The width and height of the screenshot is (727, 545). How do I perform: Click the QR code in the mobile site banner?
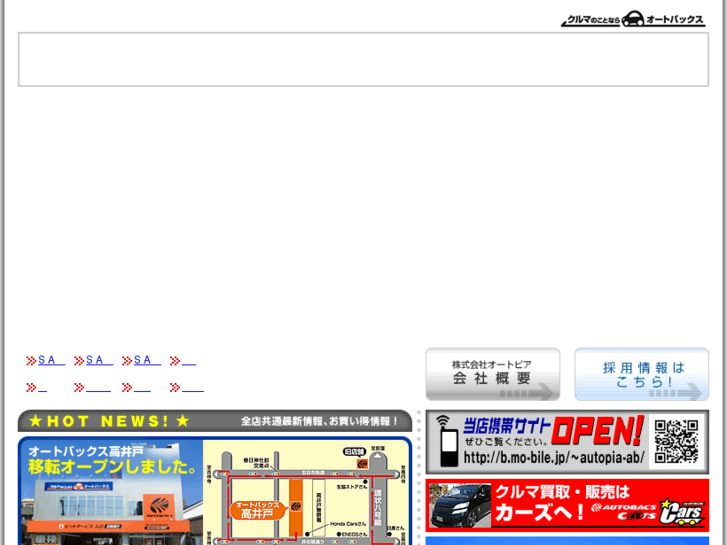coord(676,442)
